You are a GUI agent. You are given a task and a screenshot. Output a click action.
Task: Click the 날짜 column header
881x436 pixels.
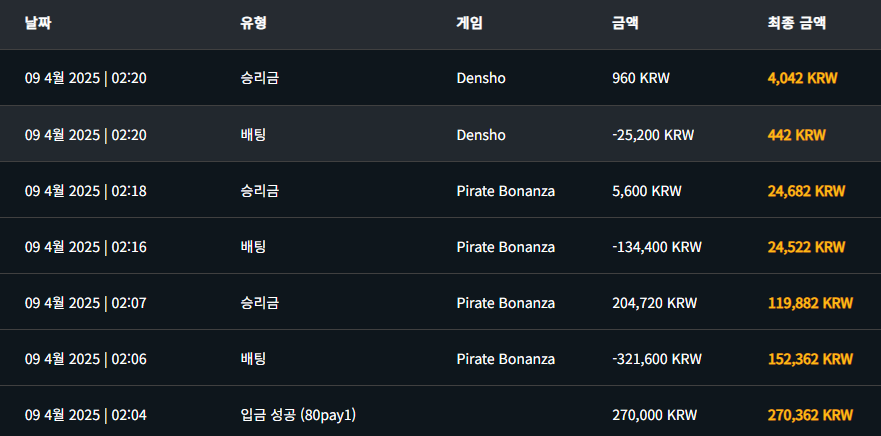pyautogui.click(x=38, y=23)
